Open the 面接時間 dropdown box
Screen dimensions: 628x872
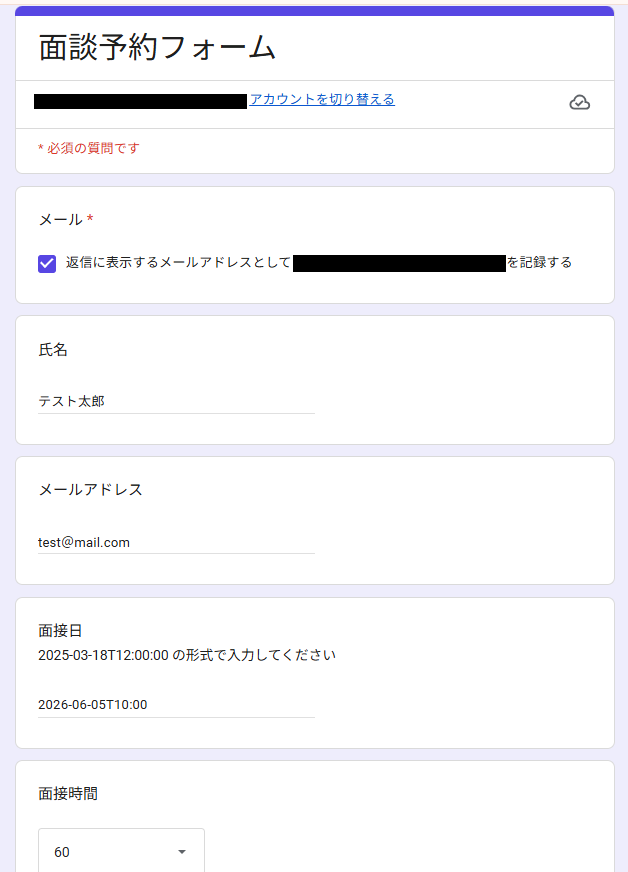(x=121, y=851)
